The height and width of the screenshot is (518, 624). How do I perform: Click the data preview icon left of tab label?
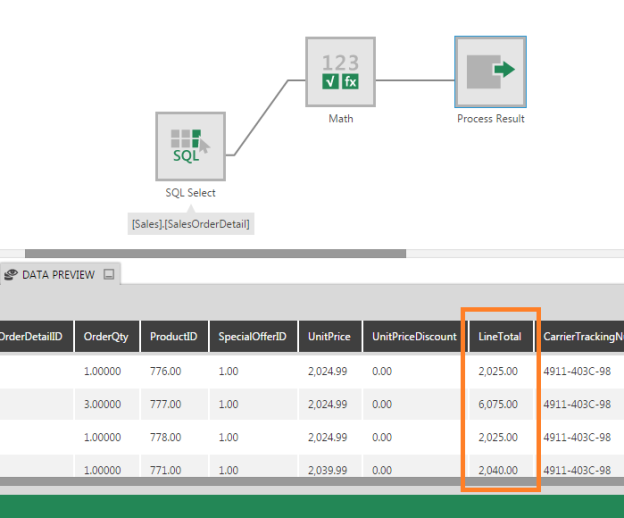[10, 274]
